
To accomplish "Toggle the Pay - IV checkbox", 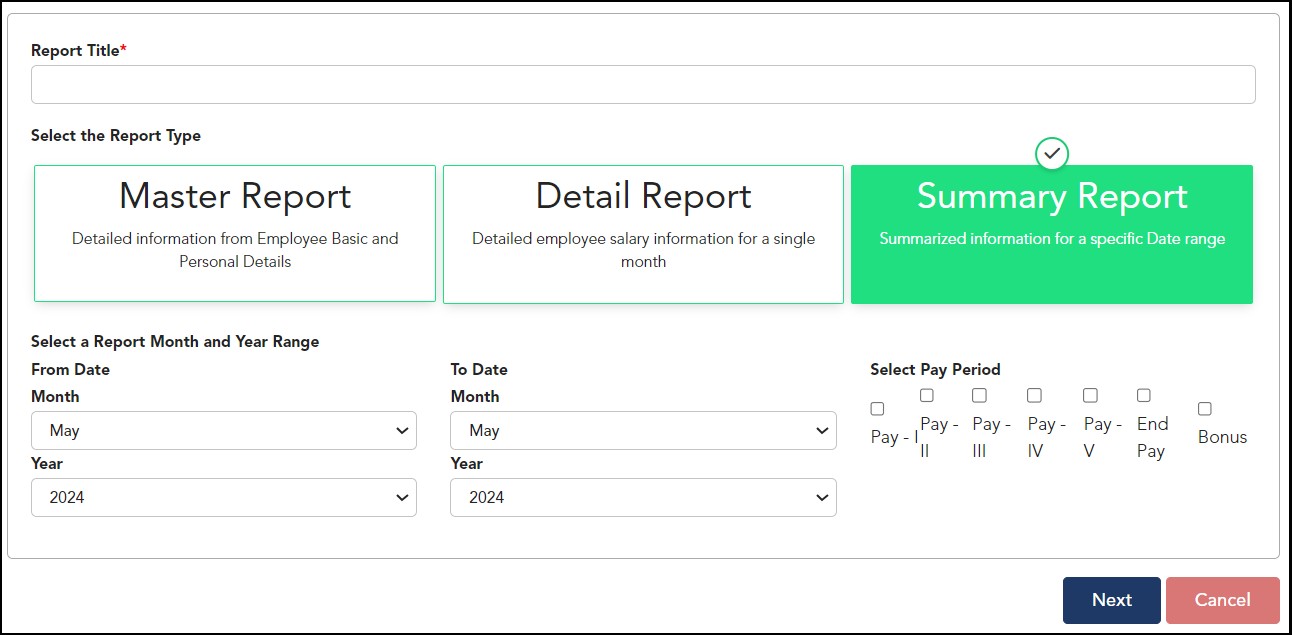I will pyautogui.click(x=1034, y=396).
